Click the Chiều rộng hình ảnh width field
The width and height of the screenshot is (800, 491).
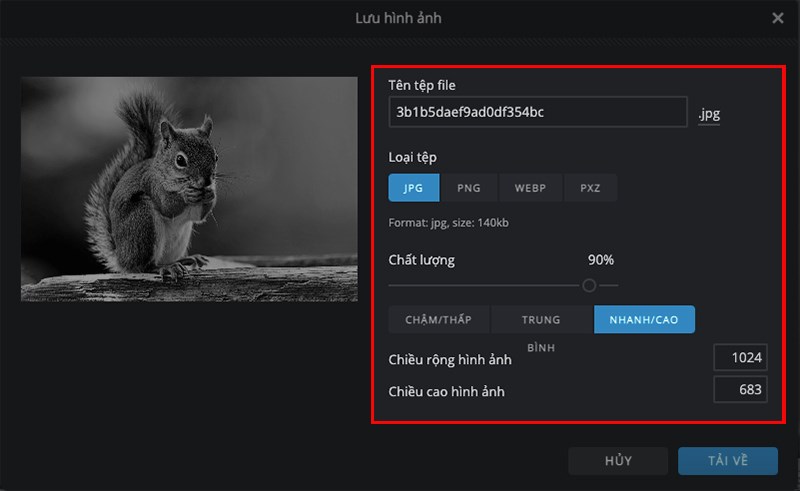[740, 358]
